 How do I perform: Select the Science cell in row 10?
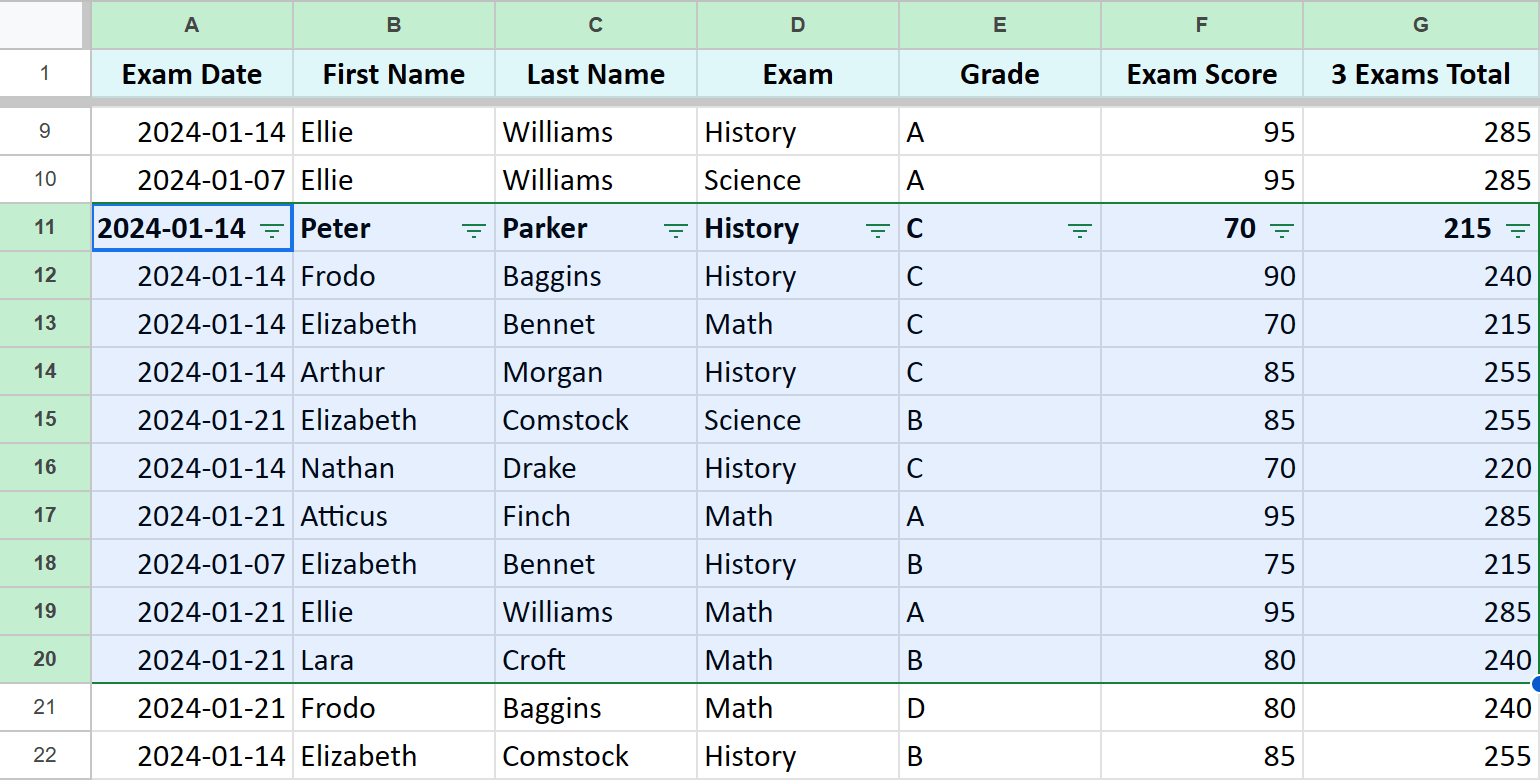coord(798,180)
